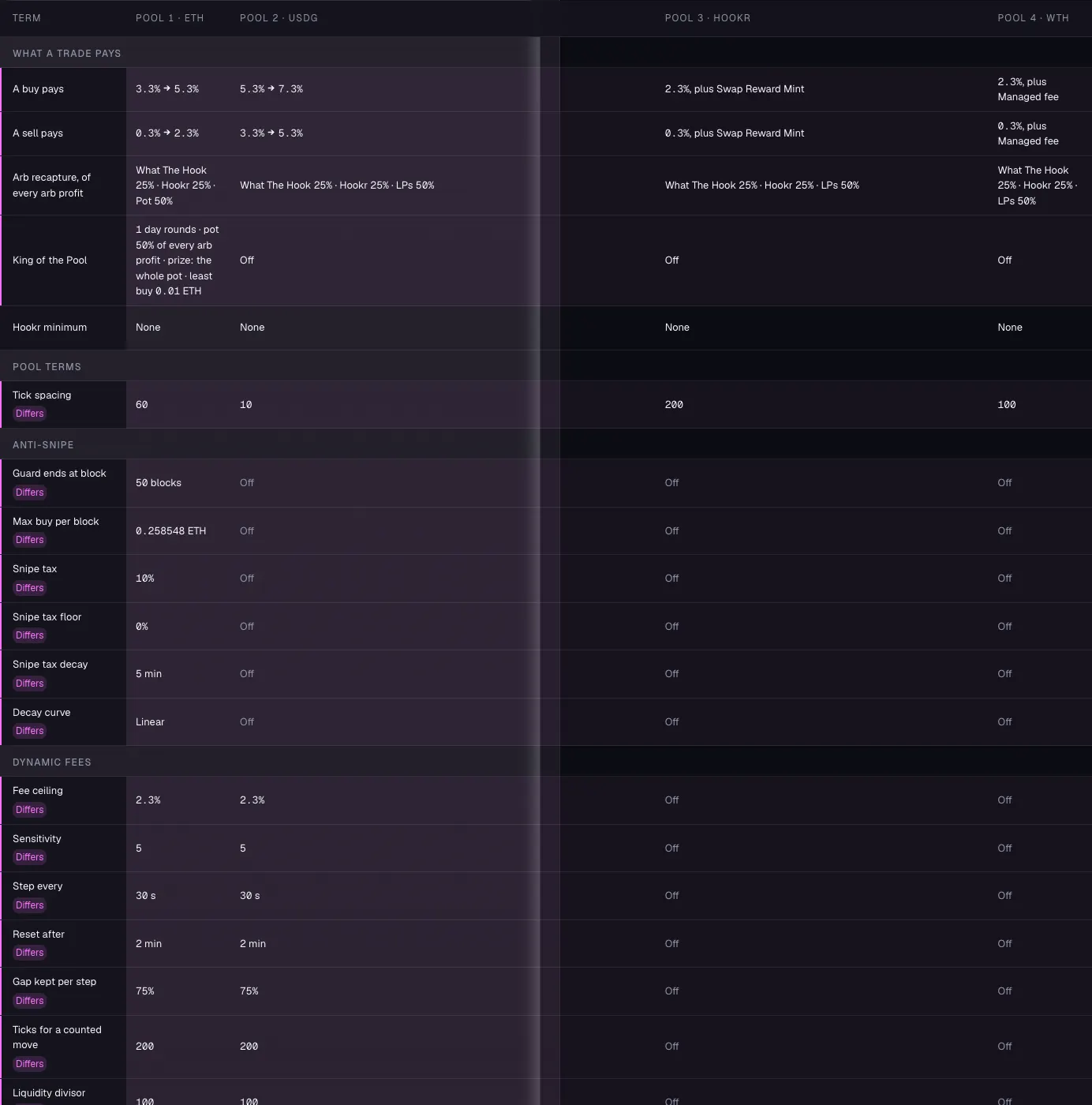Click the POOL 4 · WTH column header
Image resolution: width=1092 pixels, height=1105 pixels.
(x=1033, y=18)
